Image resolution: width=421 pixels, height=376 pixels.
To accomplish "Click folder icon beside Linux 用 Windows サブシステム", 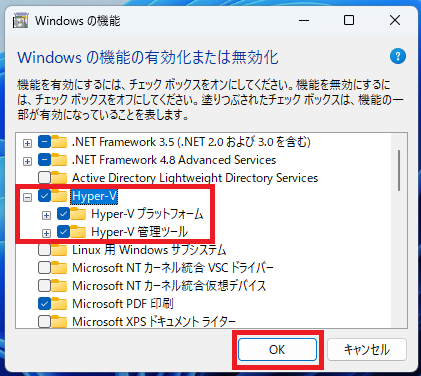I will tap(59, 250).
